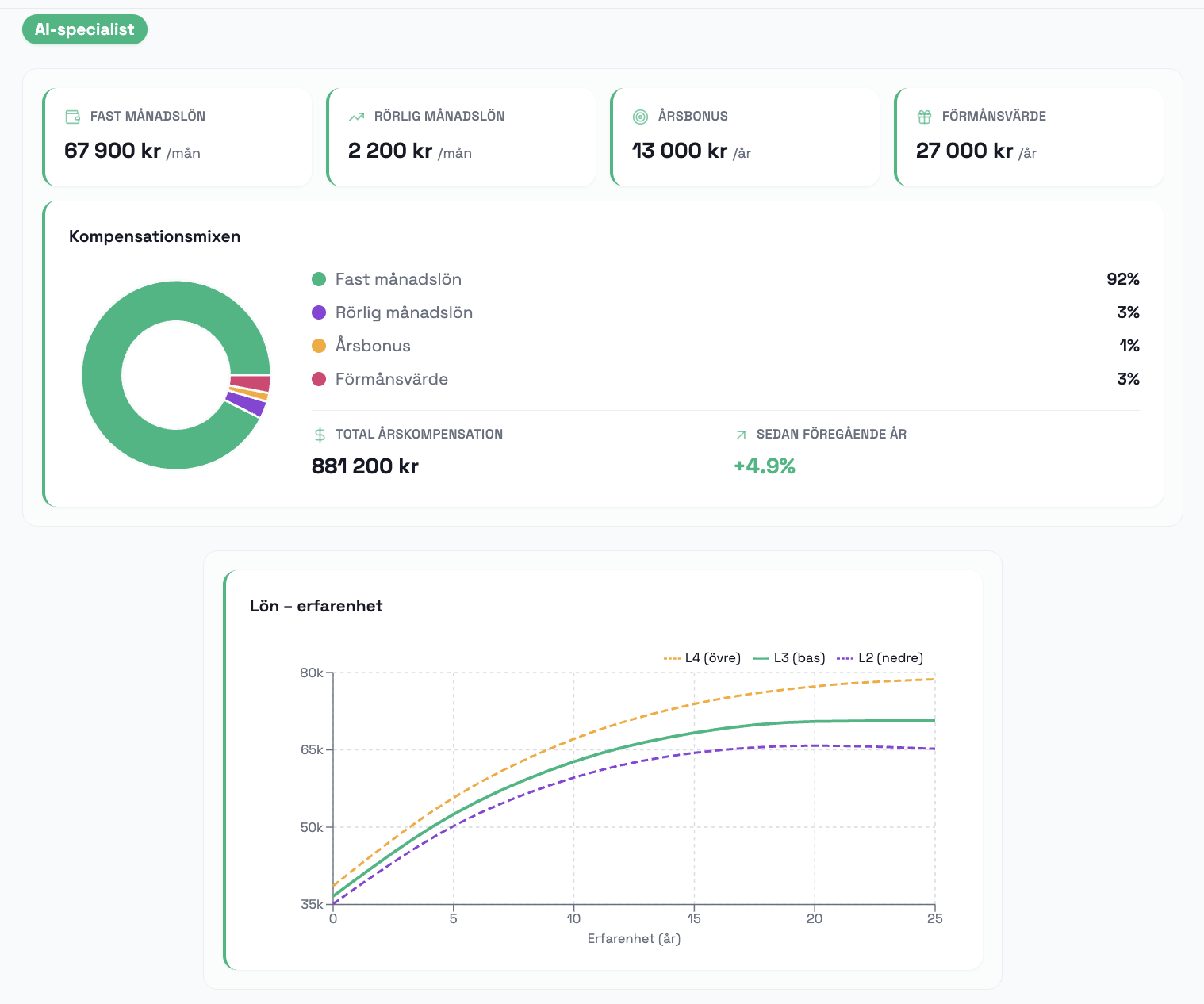The image size is (1204, 1004).
Task: Click the Lön – erfarenhet chart title
Action: (316, 606)
